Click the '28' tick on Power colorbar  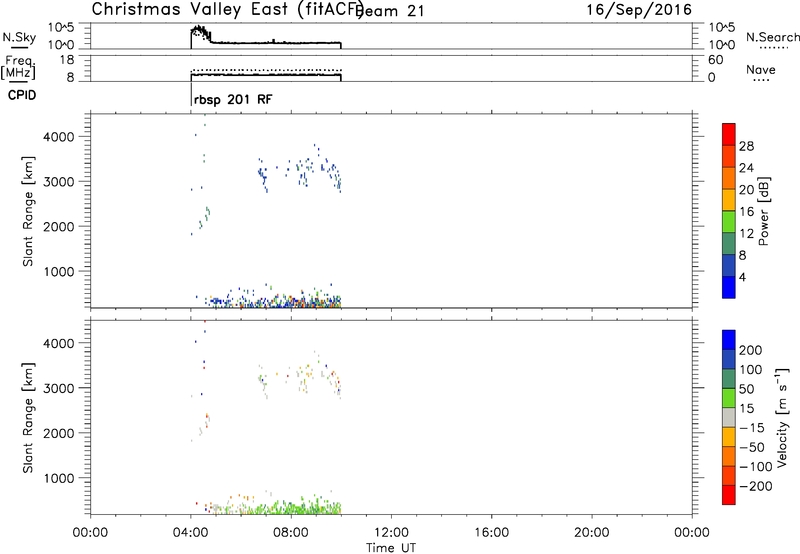746,146
